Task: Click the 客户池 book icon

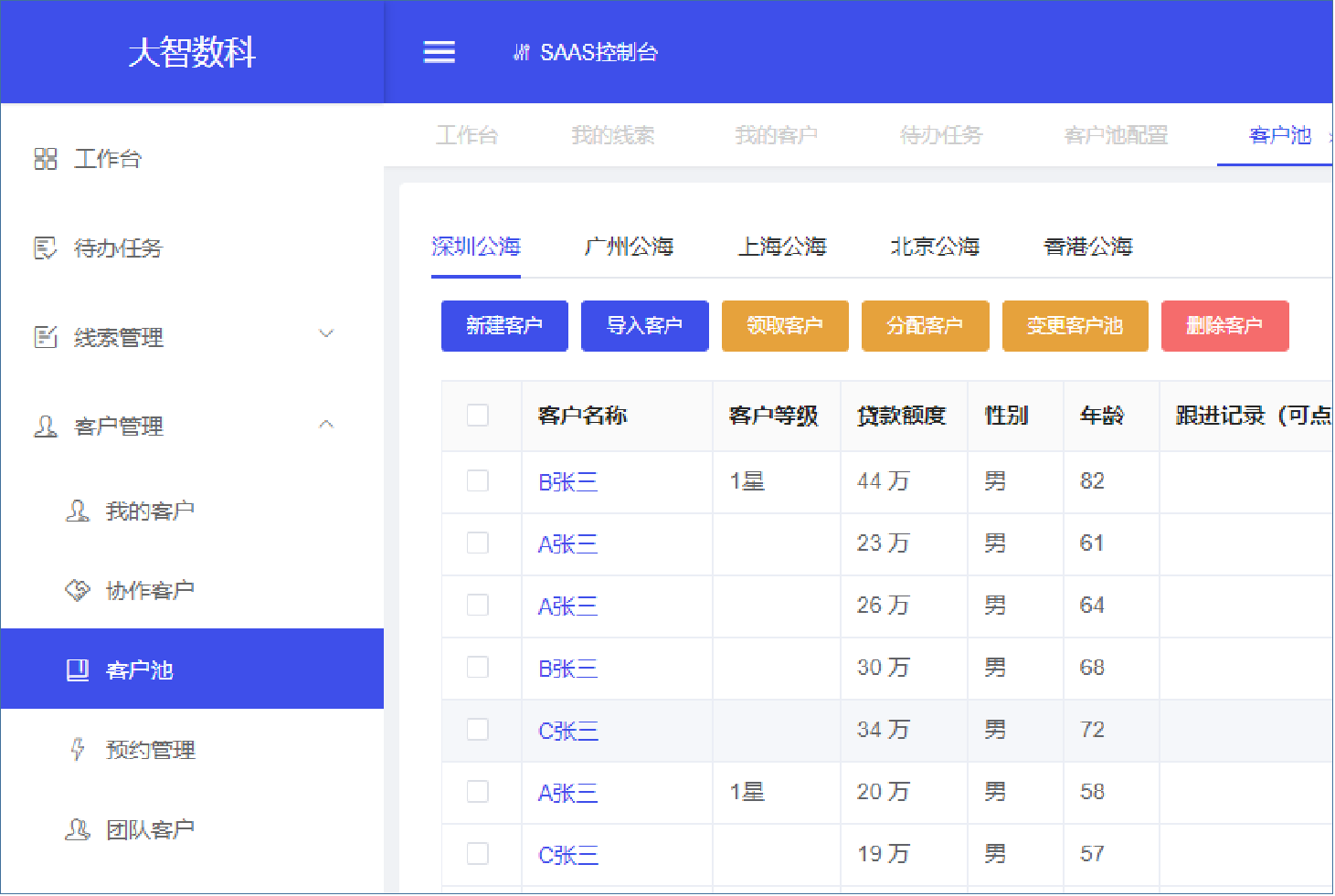Action: [x=78, y=670]
